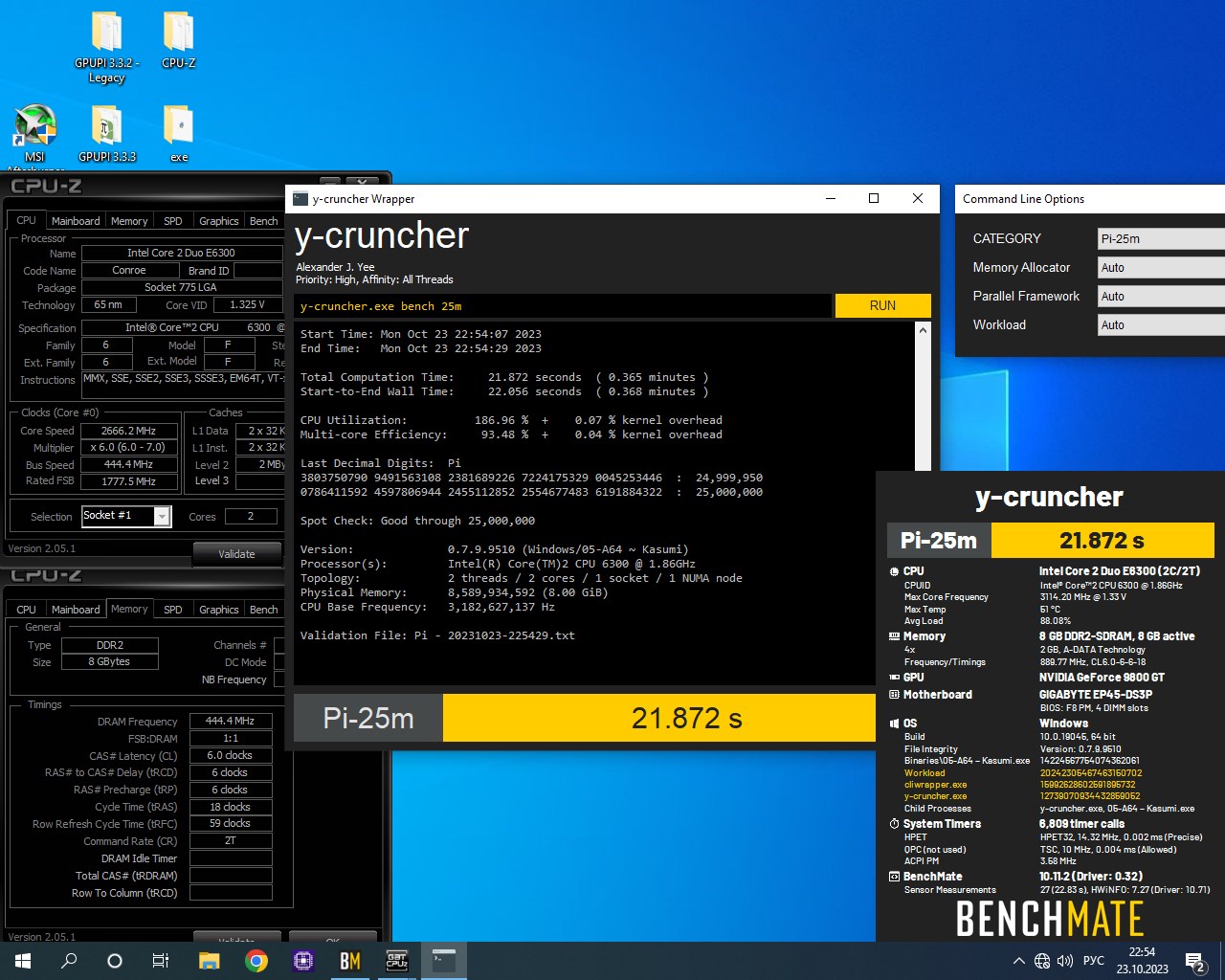Click the Name Intel Core 2 Duo E6300 field

coord(181,253)
